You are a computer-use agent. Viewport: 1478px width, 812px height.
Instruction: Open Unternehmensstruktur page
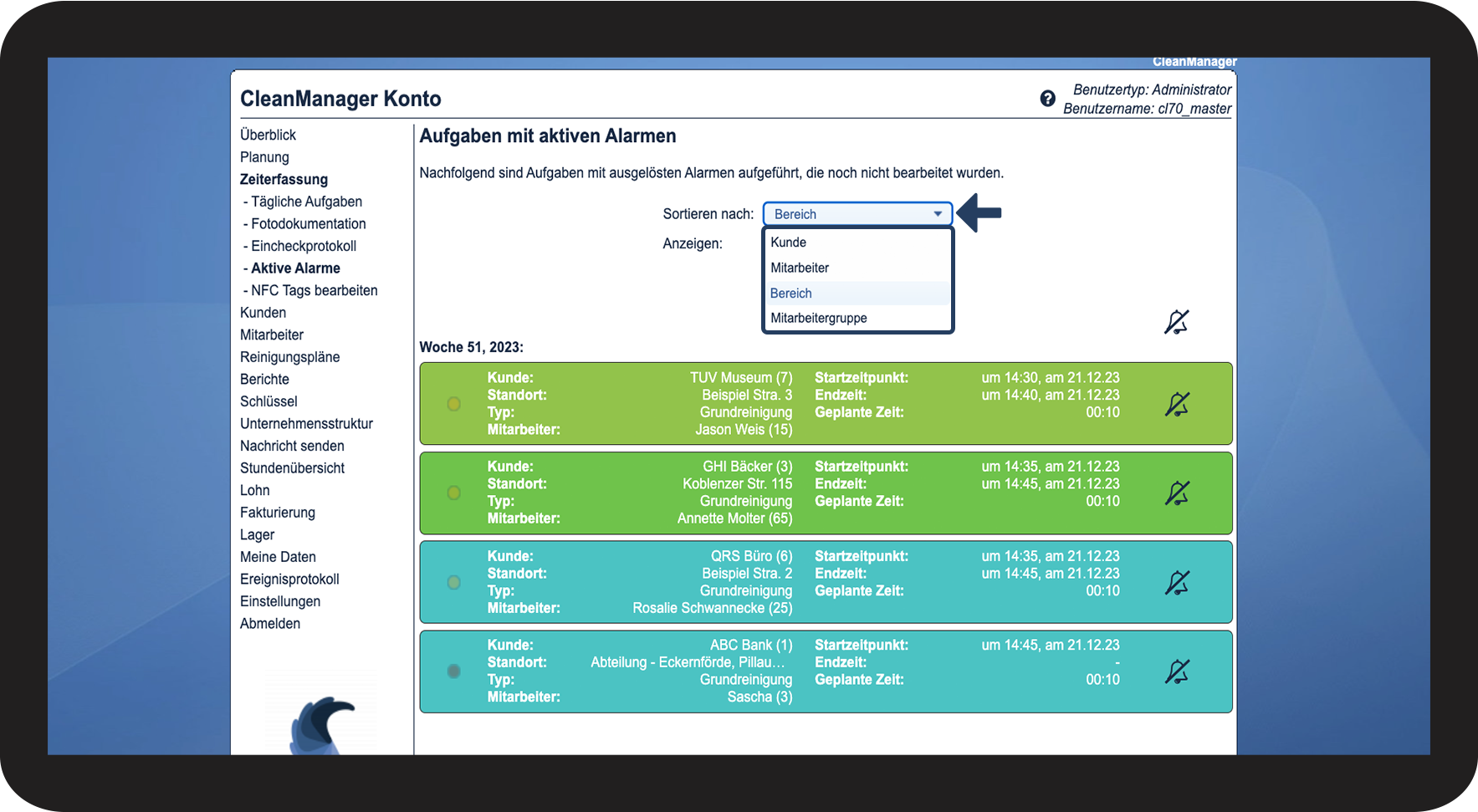click(x=306, y=423)
